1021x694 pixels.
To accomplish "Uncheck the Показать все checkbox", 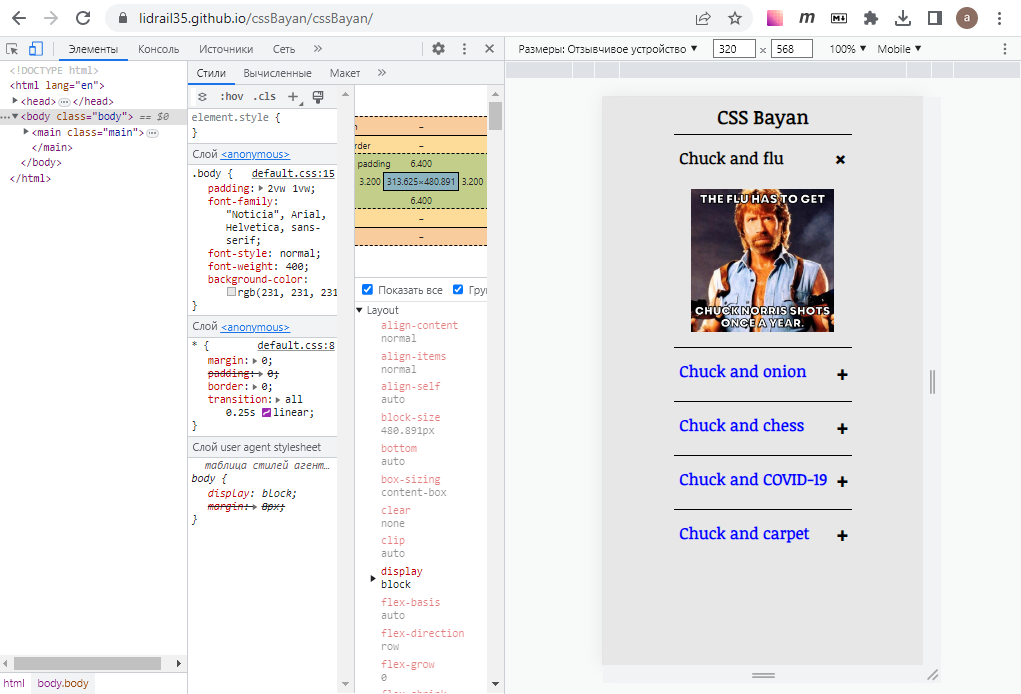I will point(366,289).
